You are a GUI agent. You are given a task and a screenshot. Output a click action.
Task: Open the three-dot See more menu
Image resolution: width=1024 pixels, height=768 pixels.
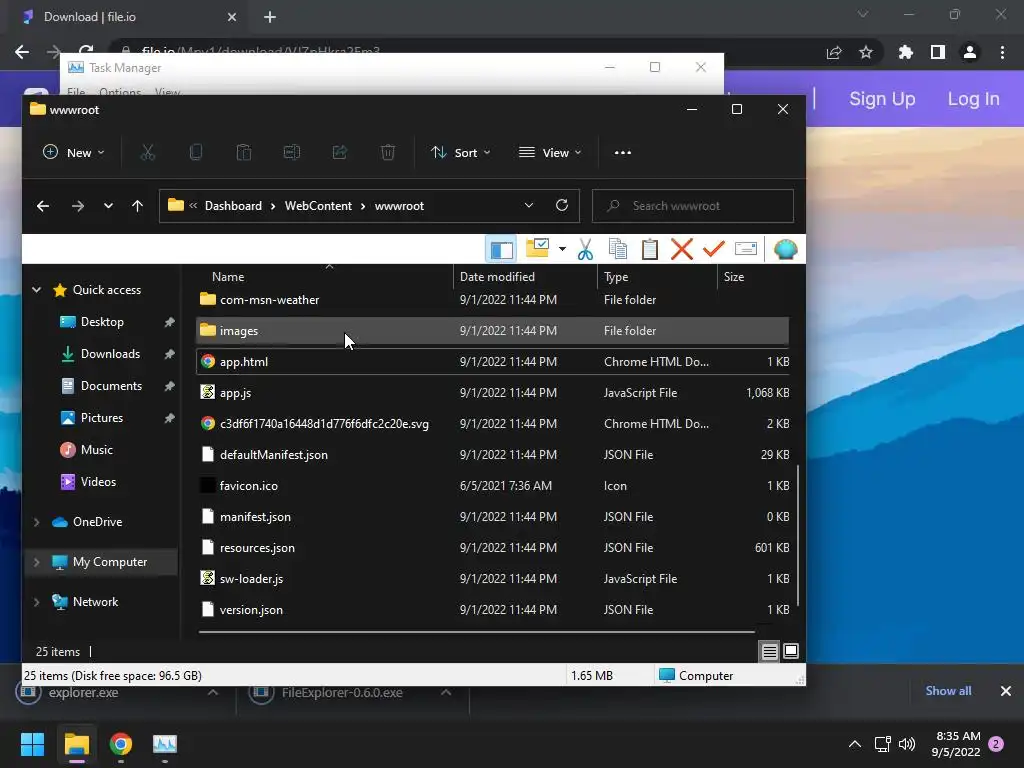coord(622,152)
